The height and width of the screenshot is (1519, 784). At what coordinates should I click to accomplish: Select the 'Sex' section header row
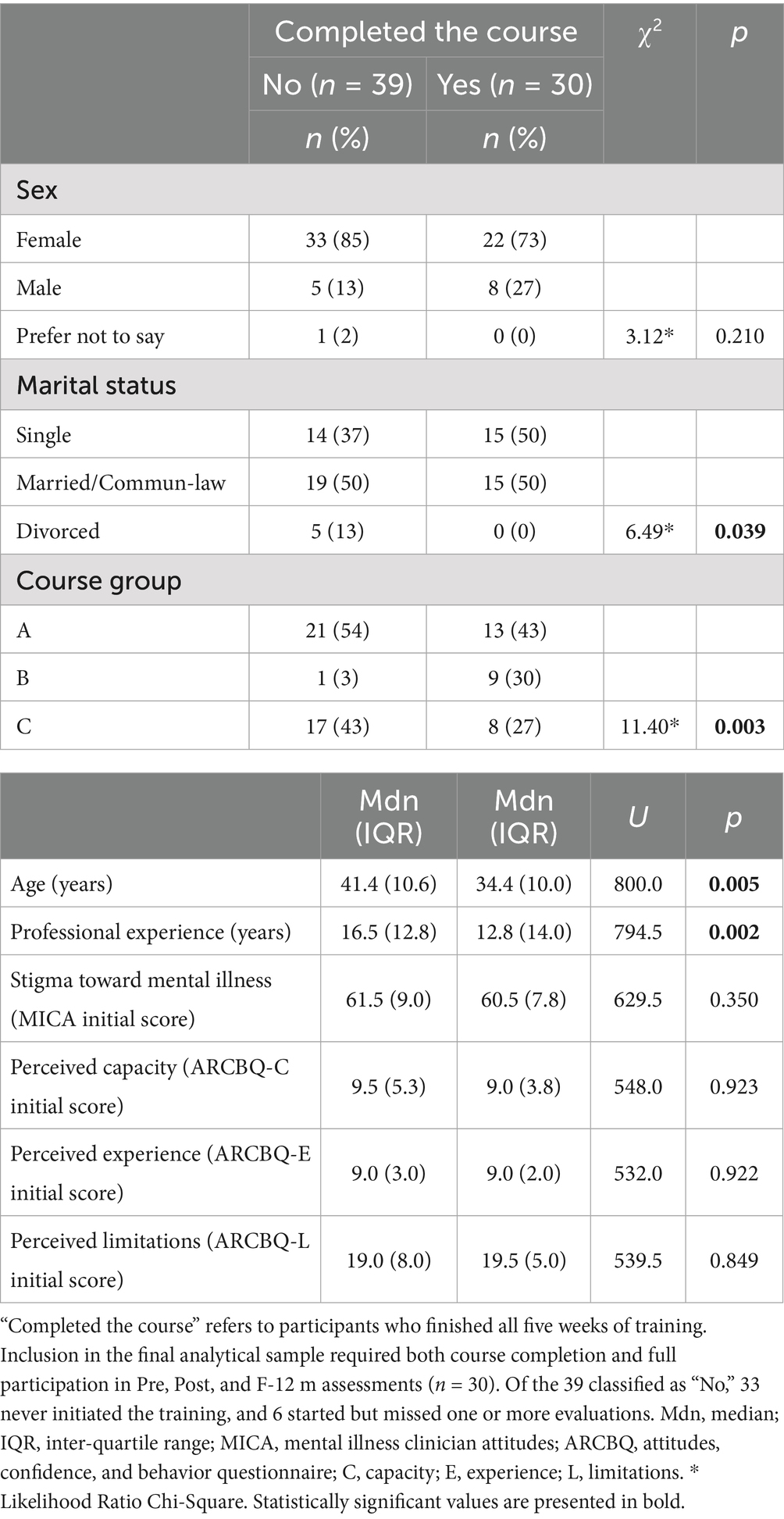click(37, 190)
